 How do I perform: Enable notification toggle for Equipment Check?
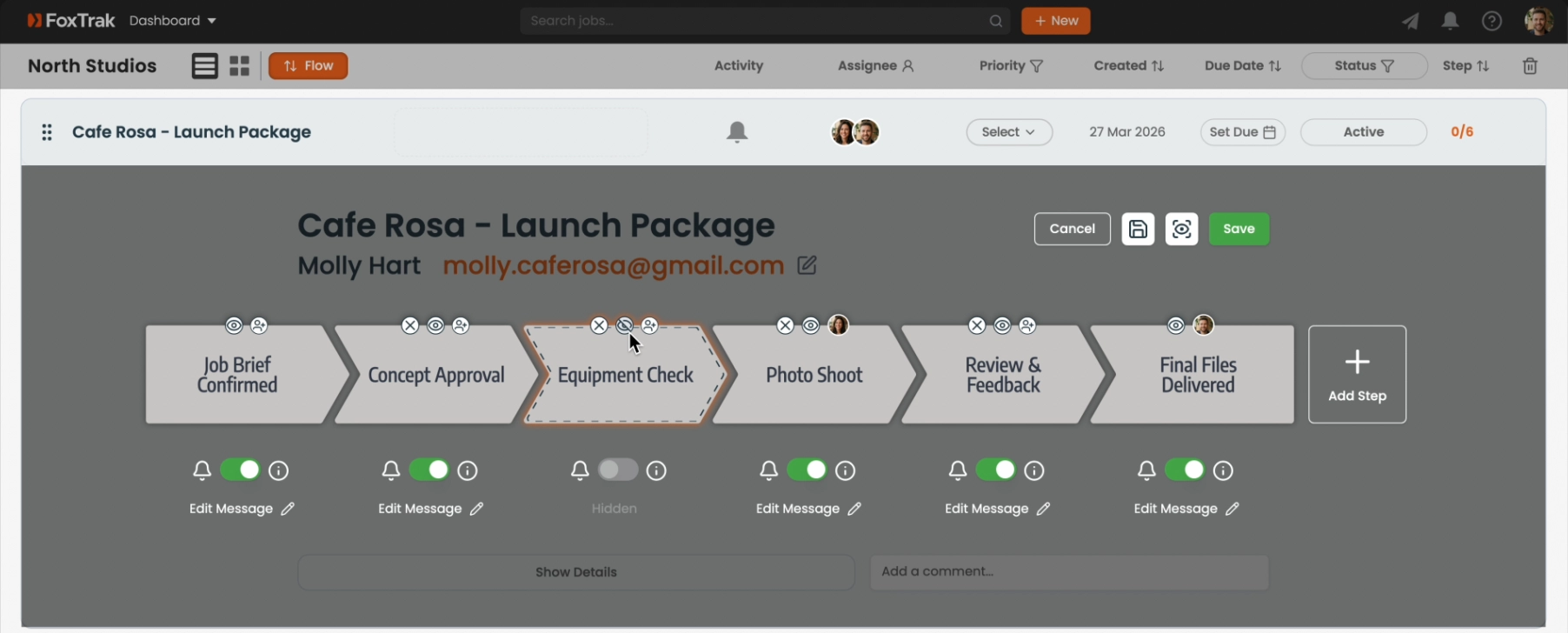click(x=618, y=470)
